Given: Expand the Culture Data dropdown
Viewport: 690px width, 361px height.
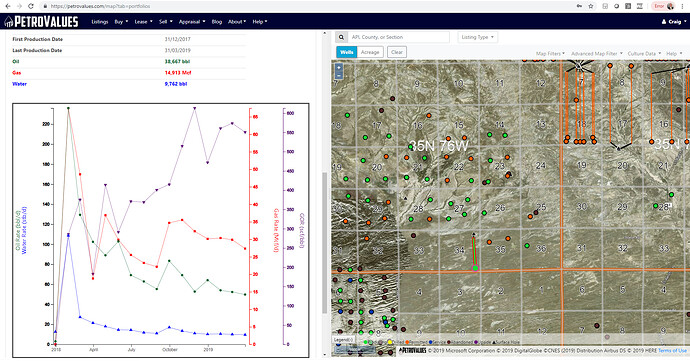Looking at the screenshot, I should tap(644, 53).
